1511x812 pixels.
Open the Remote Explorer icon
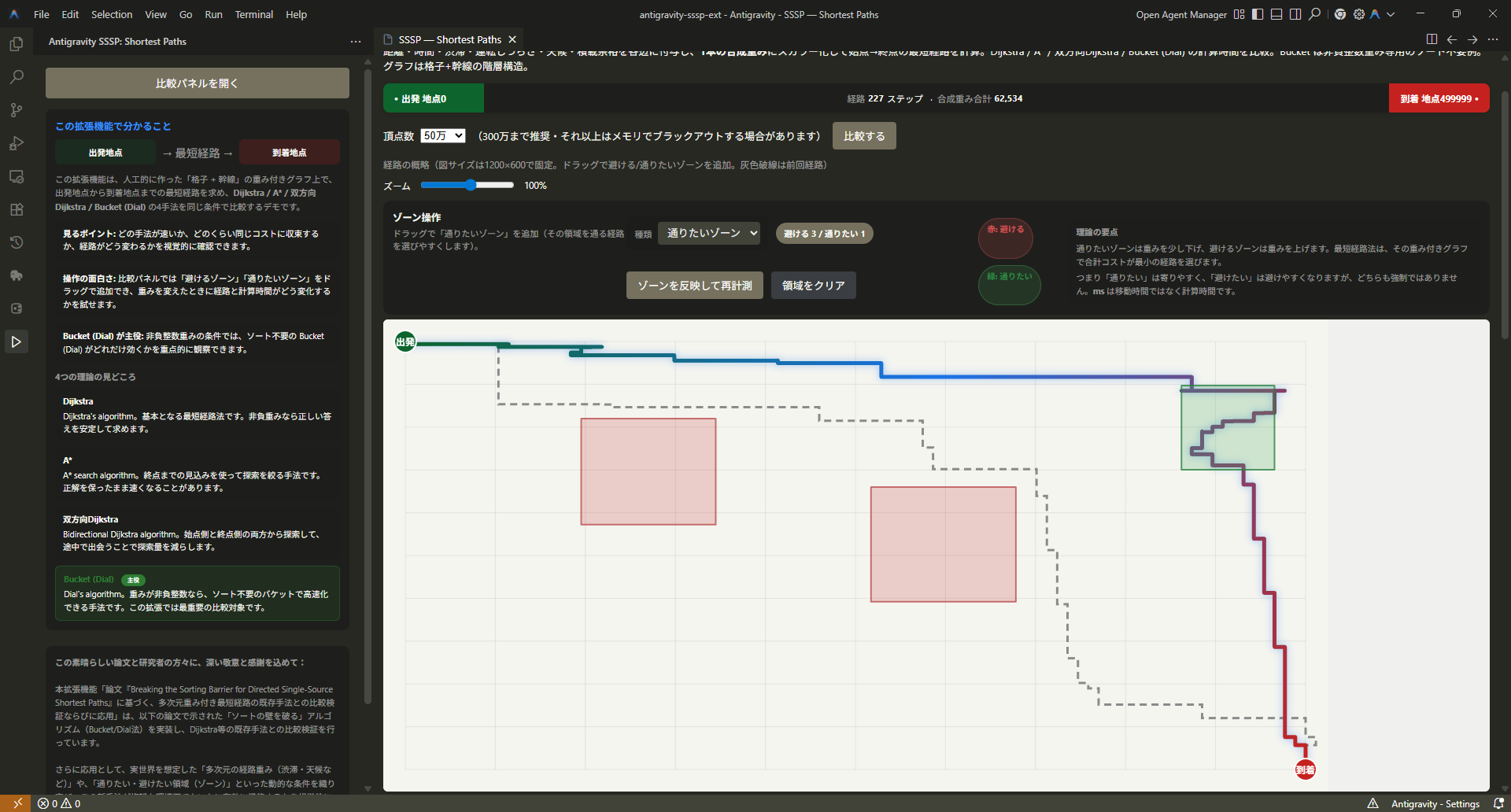tap(16, 176)
